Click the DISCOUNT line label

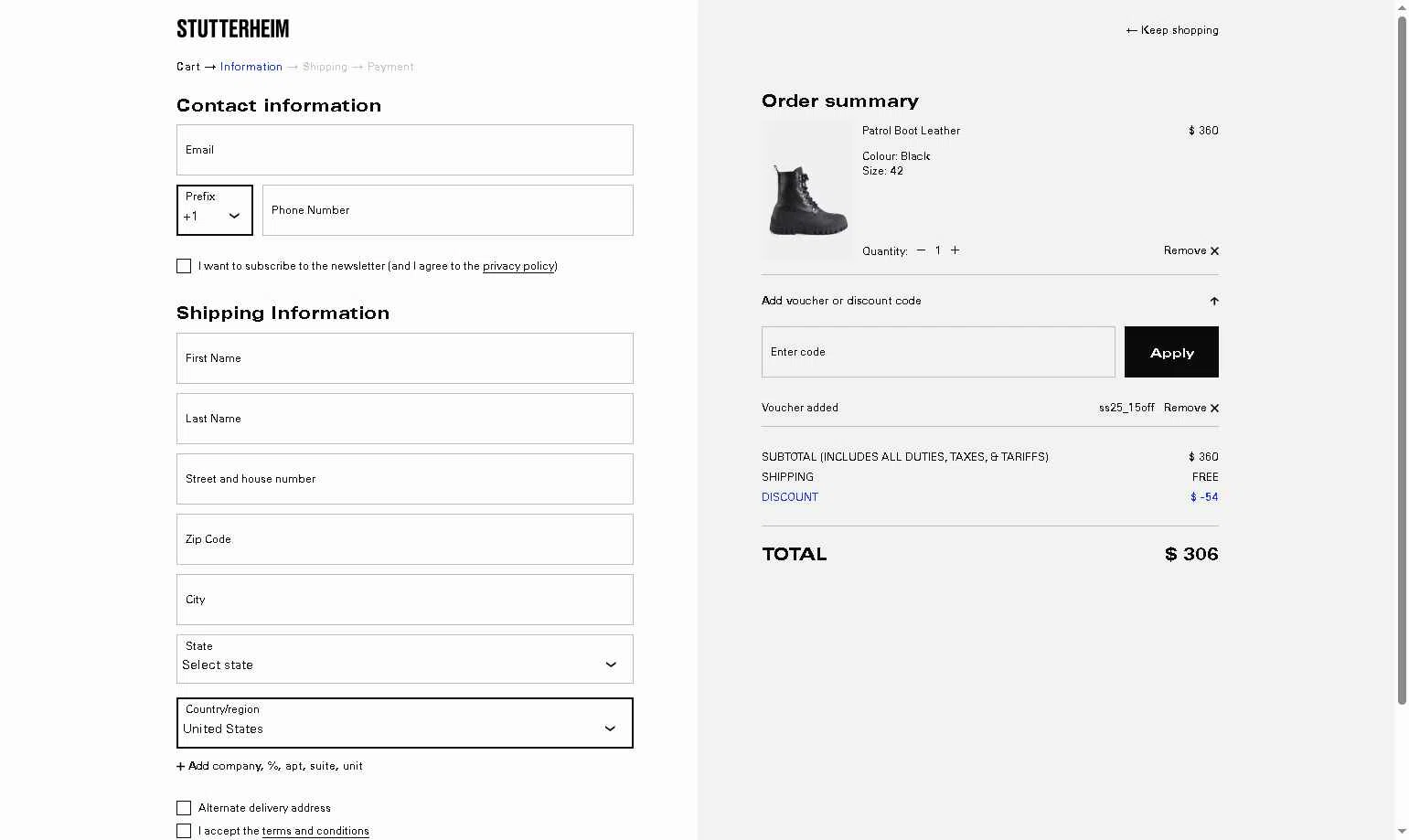tap(790, 497)
